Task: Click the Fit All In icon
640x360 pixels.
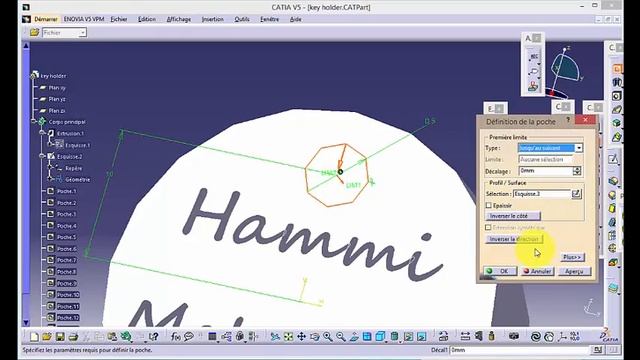Action: [x=288, y=337]
